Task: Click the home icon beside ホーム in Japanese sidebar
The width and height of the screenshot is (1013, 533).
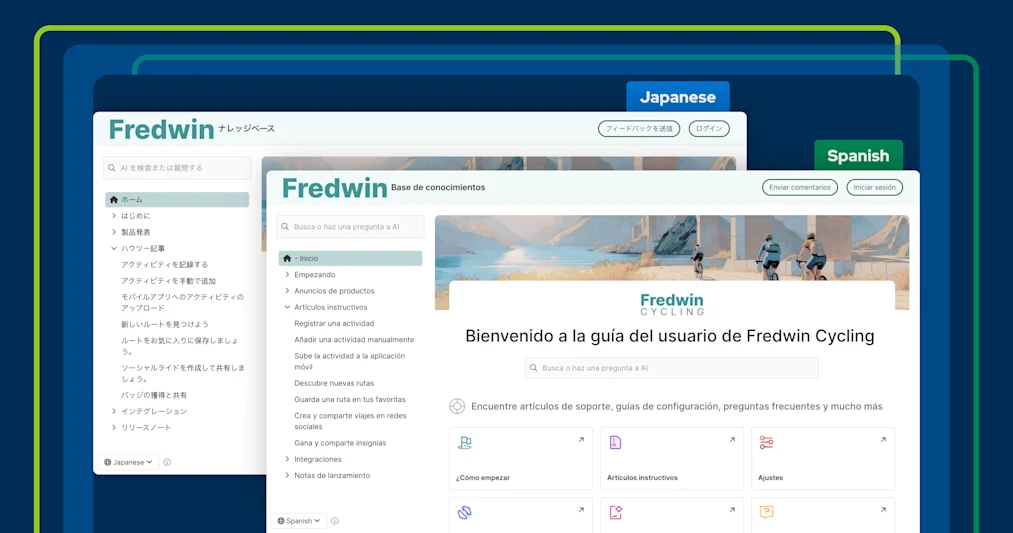Action: (x=114, y=200)
